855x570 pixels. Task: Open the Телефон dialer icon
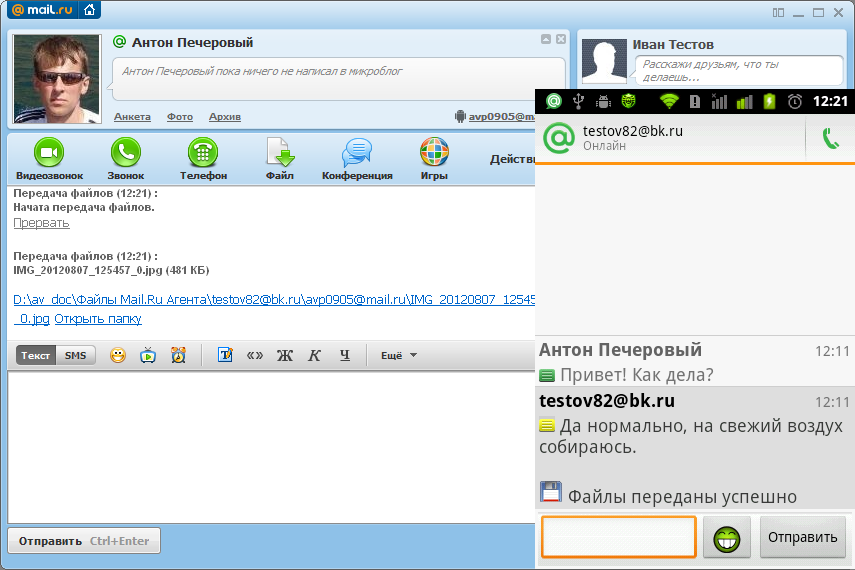(x=203, y=153)
